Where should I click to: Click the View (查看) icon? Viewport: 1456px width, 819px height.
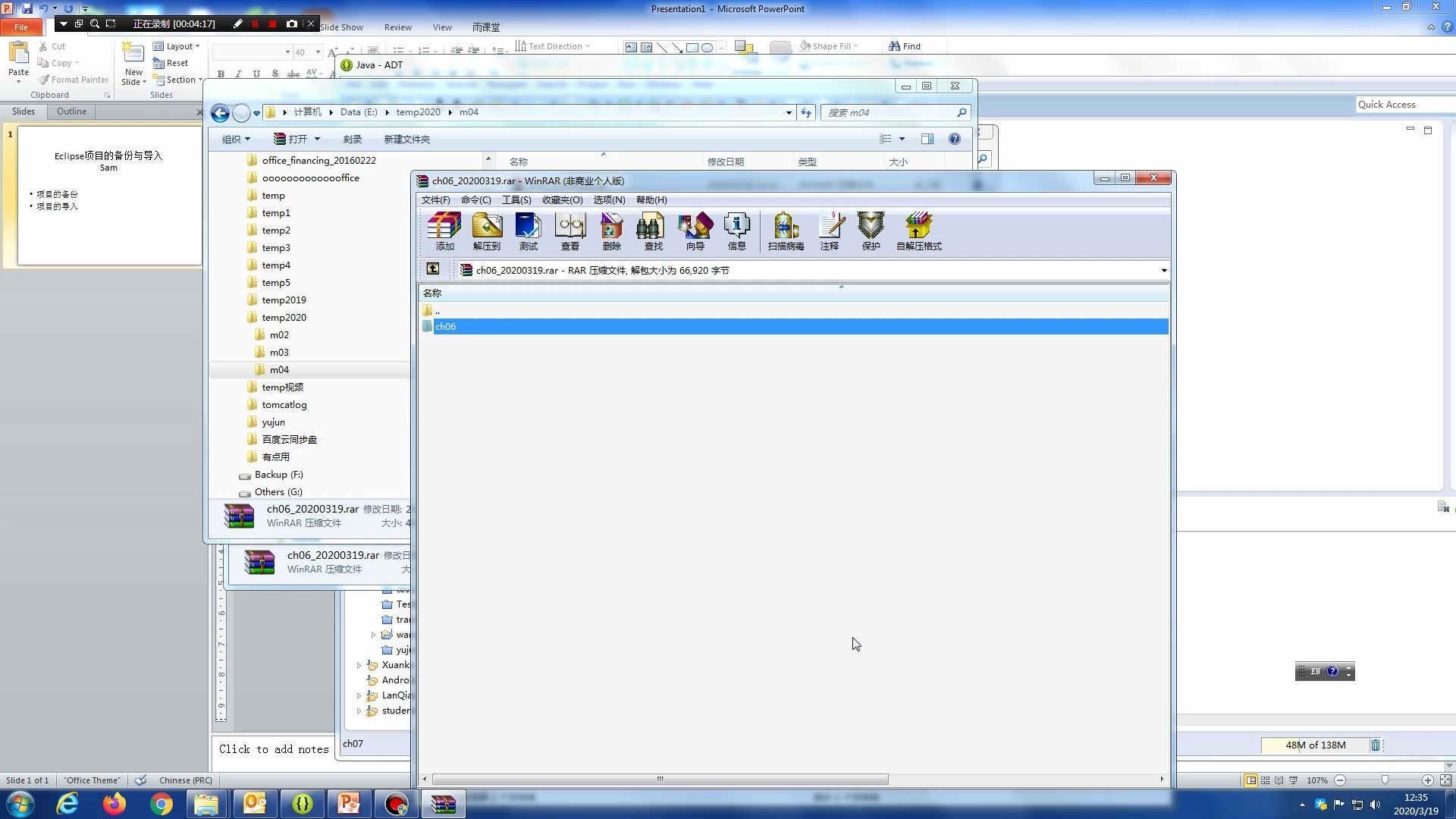[x=570, y=231]
